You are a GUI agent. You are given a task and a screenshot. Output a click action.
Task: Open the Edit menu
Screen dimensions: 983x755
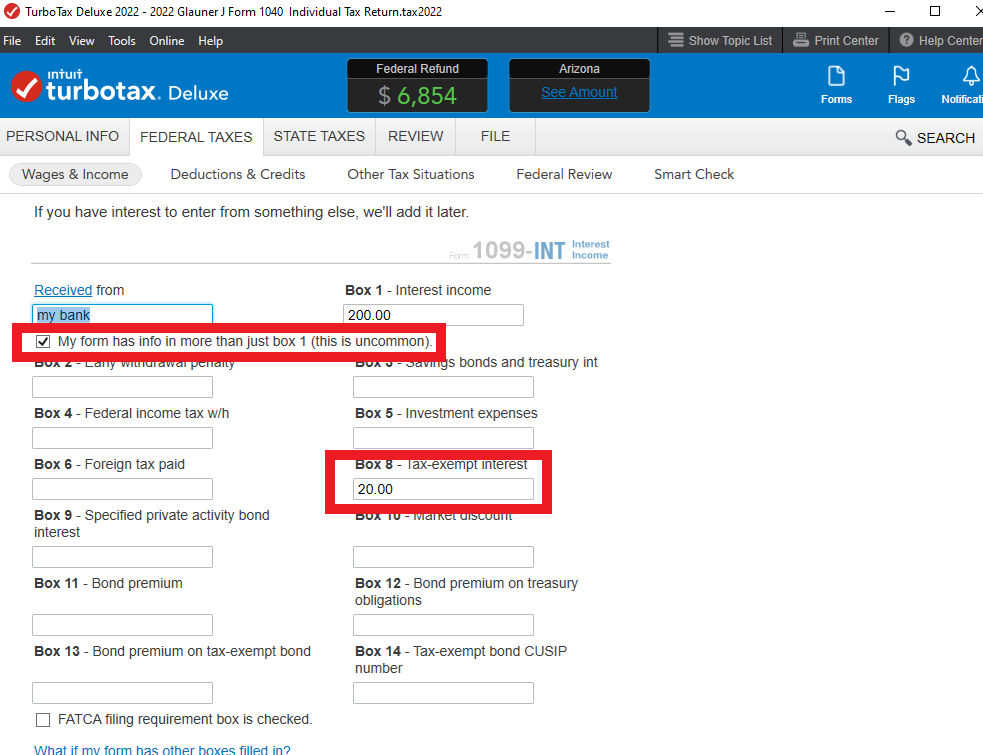pos(45,41)
